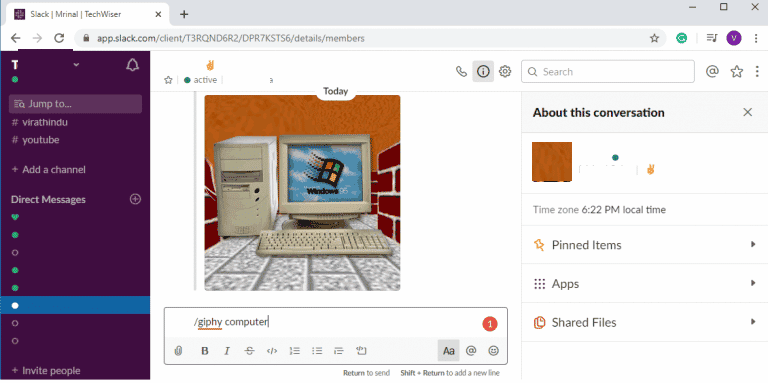Screen dimensions: 768x383
Task: Click red notification badge in composer
Action: coord(490,323)
